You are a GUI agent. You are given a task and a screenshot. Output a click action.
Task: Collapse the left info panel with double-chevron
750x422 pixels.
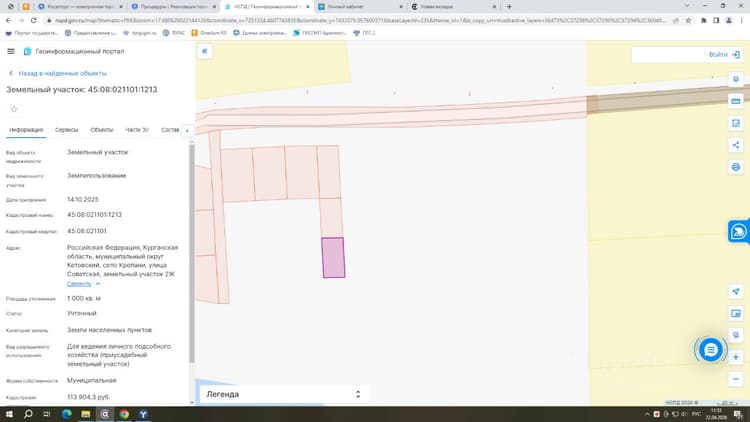click(205, 51)
